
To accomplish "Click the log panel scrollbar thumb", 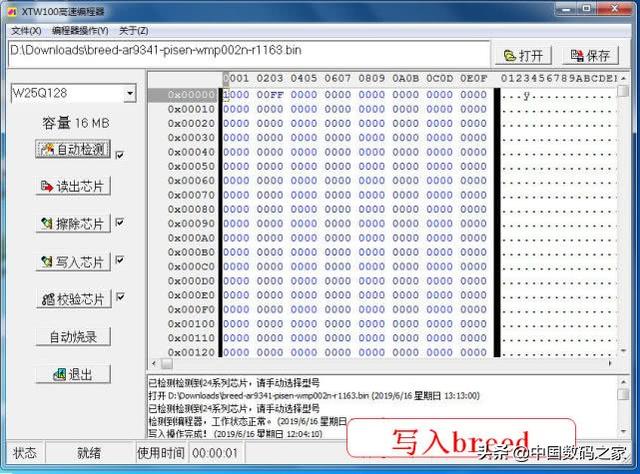I will click(x=623, y=394).
